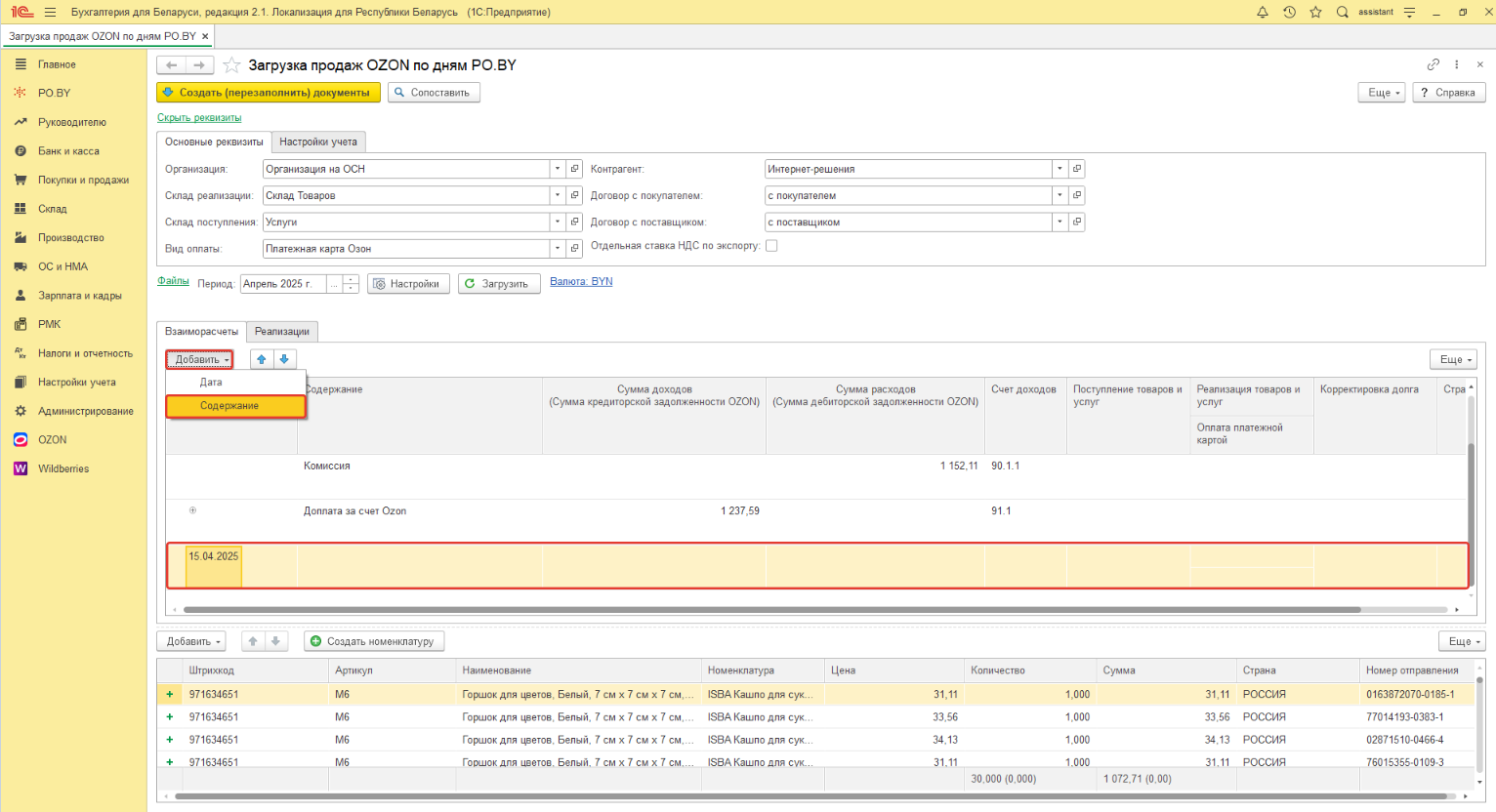The image size is (1496, 812).
Task: Open history clock icon
Action: [1289, 12]
